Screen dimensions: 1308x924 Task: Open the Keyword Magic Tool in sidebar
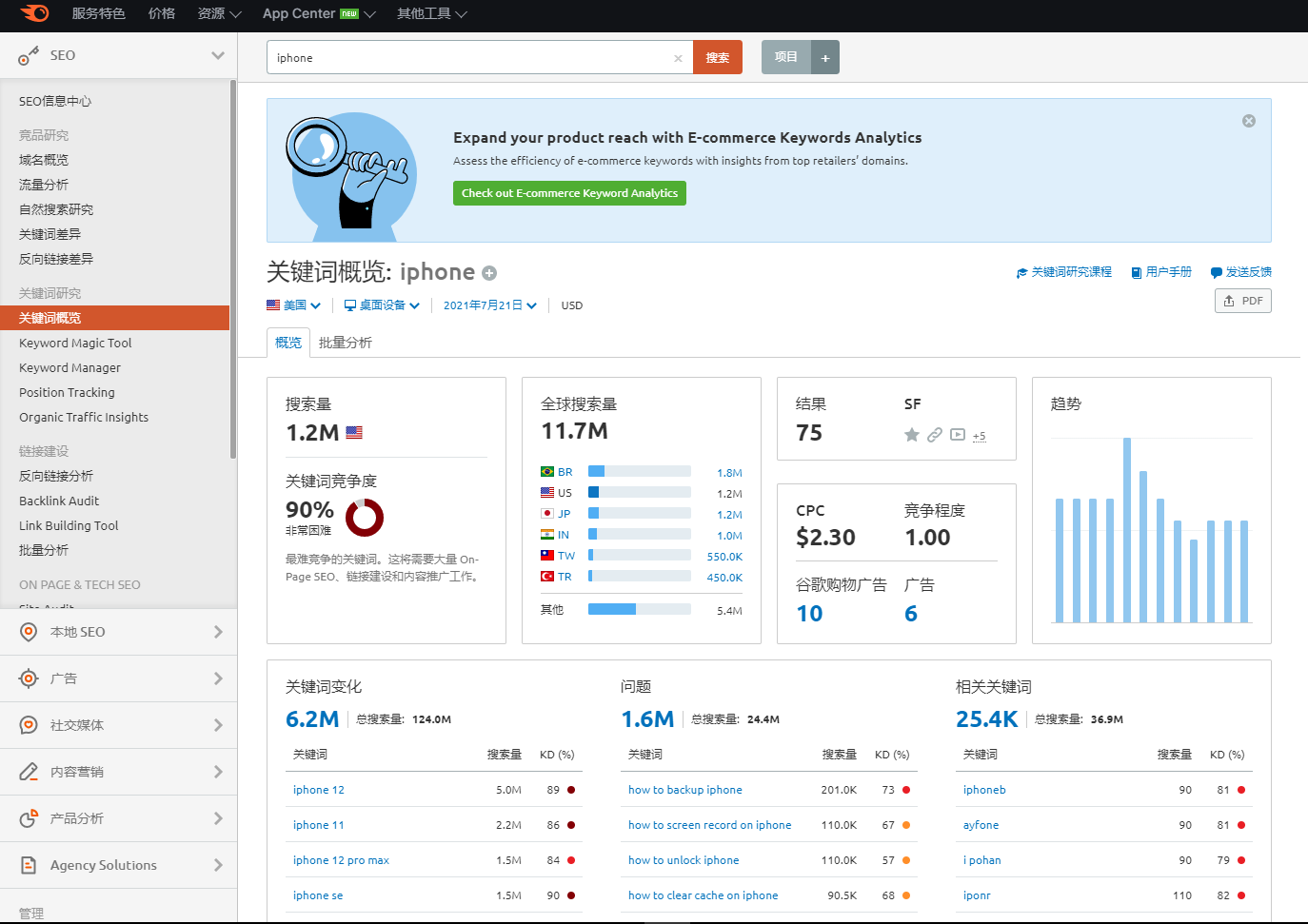click(x=75, y=343)
